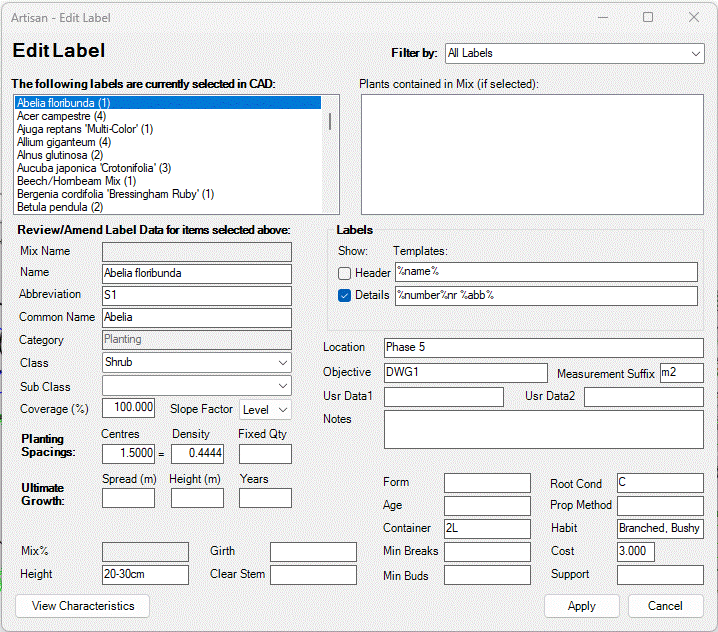Open View Characteristics
Viewport: 718px width, 632px height.
pyautogui.click(x=82, y=606)
